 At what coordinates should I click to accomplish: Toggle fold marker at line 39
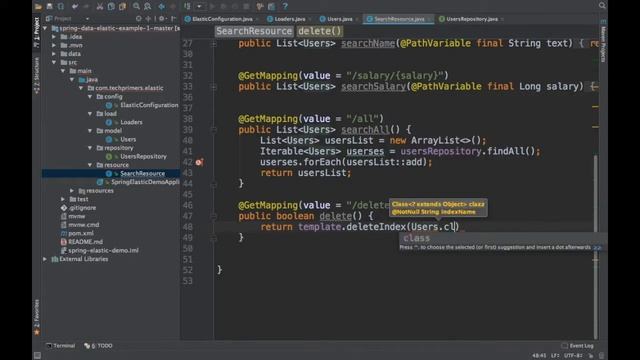(213, 130)
